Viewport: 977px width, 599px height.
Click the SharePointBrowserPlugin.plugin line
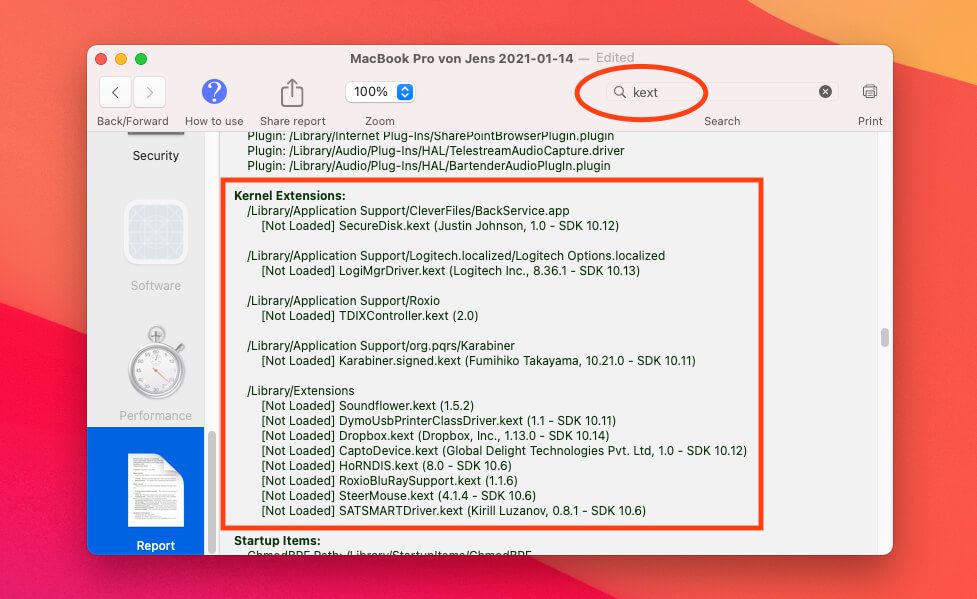(x=431, y=137)
